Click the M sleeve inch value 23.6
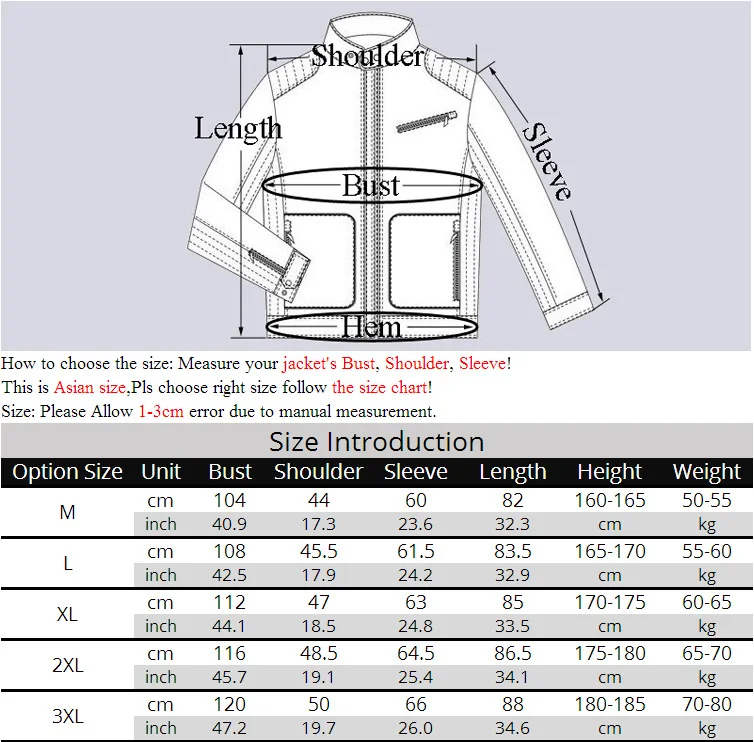 [x=415, y=524]
